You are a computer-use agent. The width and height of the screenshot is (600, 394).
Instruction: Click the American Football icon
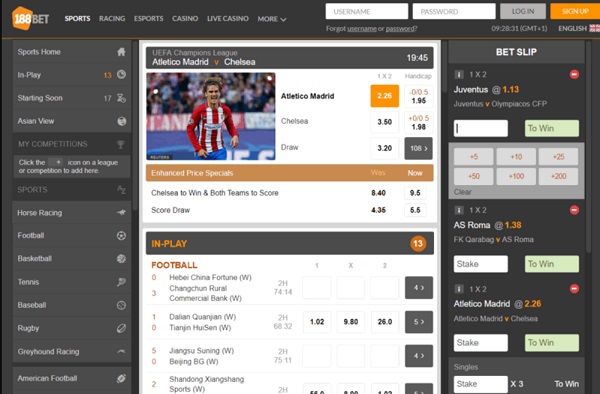pyautogui.click(x=121, y=378)
